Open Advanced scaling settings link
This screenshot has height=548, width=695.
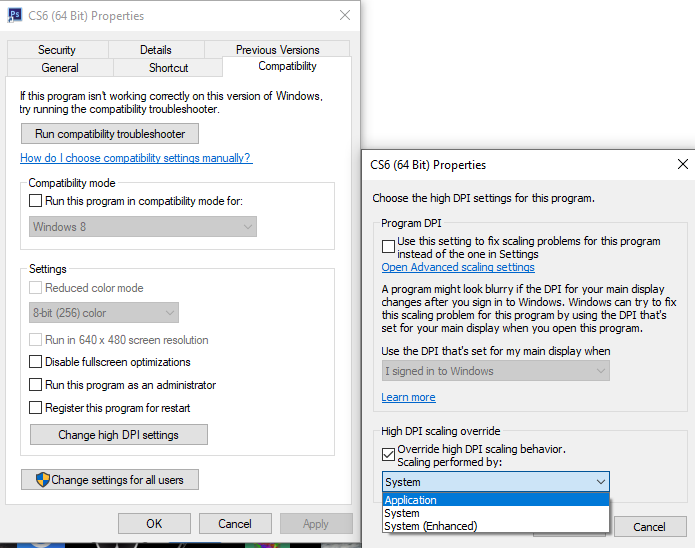click(x=458, y=267)
